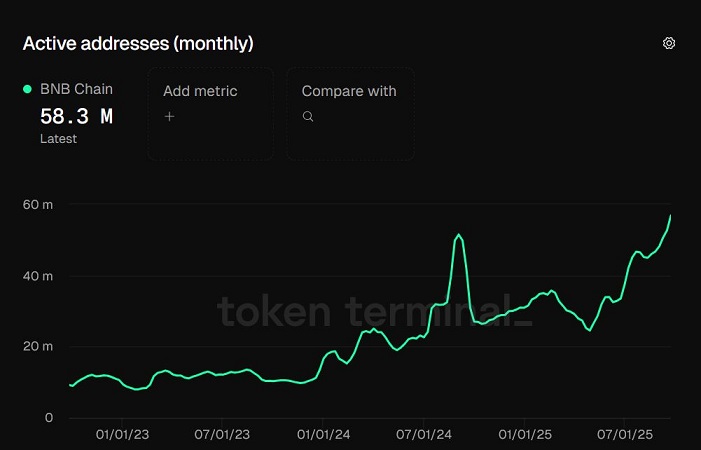Click the token terminal watermark
The width and height of the screenshot is (701, 450).
point(375,312)
